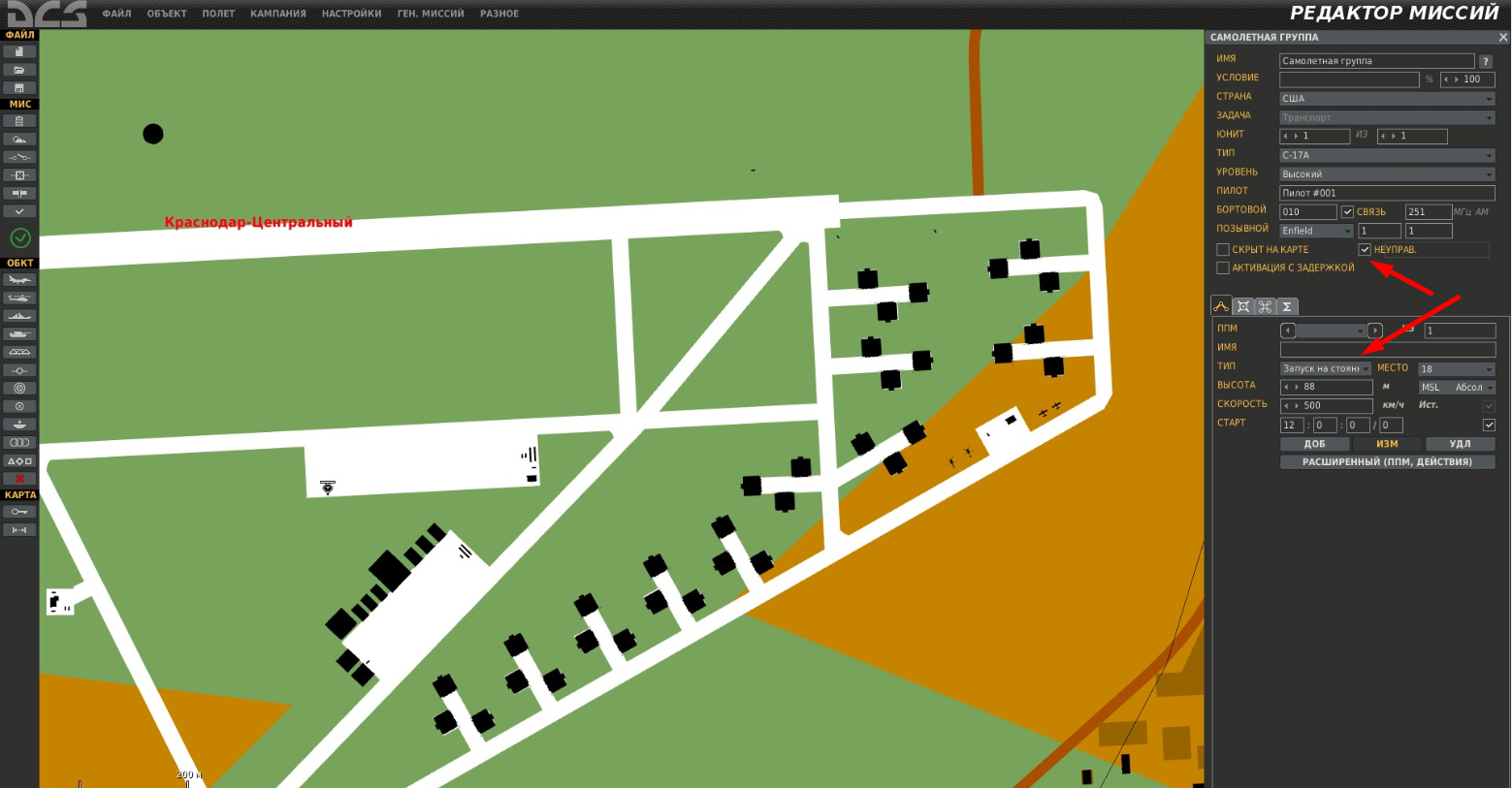Click the triangle-diamond-square shapes icon

tap(19, 460)
